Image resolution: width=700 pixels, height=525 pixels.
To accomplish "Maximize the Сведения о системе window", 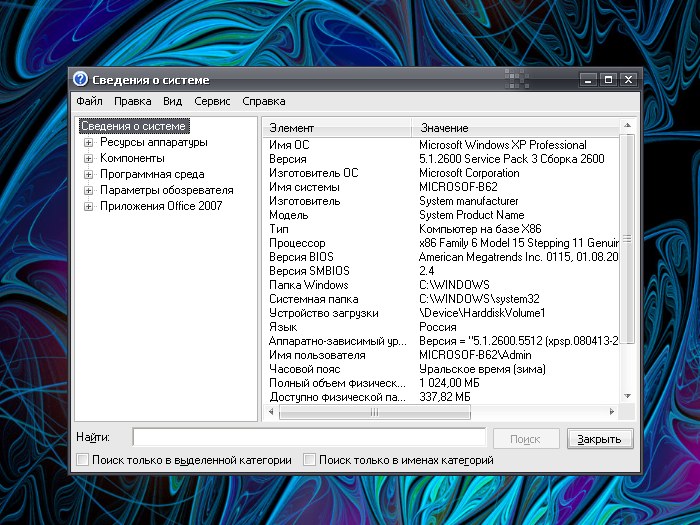I will click(x=608, y=80).
